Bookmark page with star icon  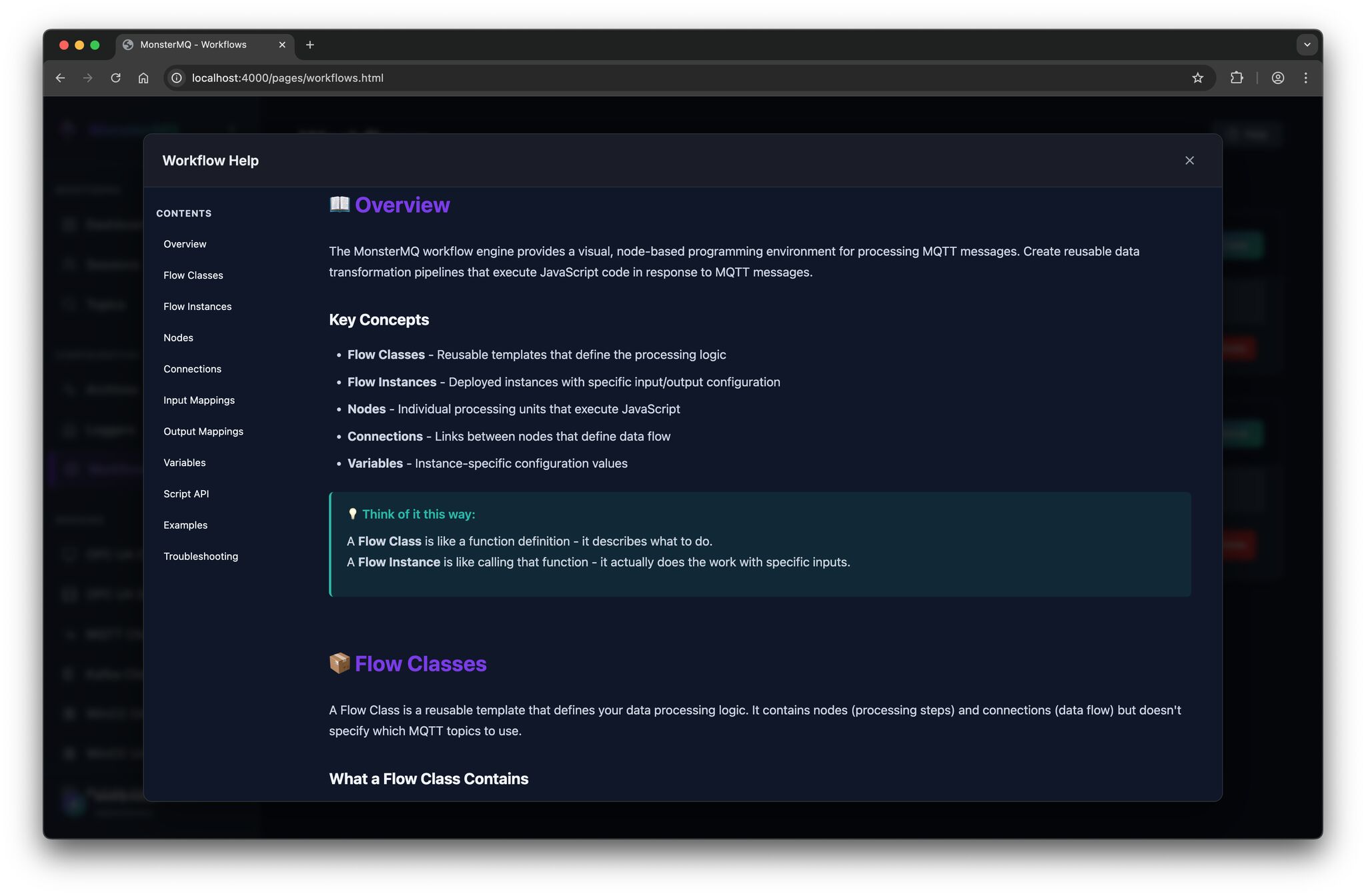[x=1197, y=78]
